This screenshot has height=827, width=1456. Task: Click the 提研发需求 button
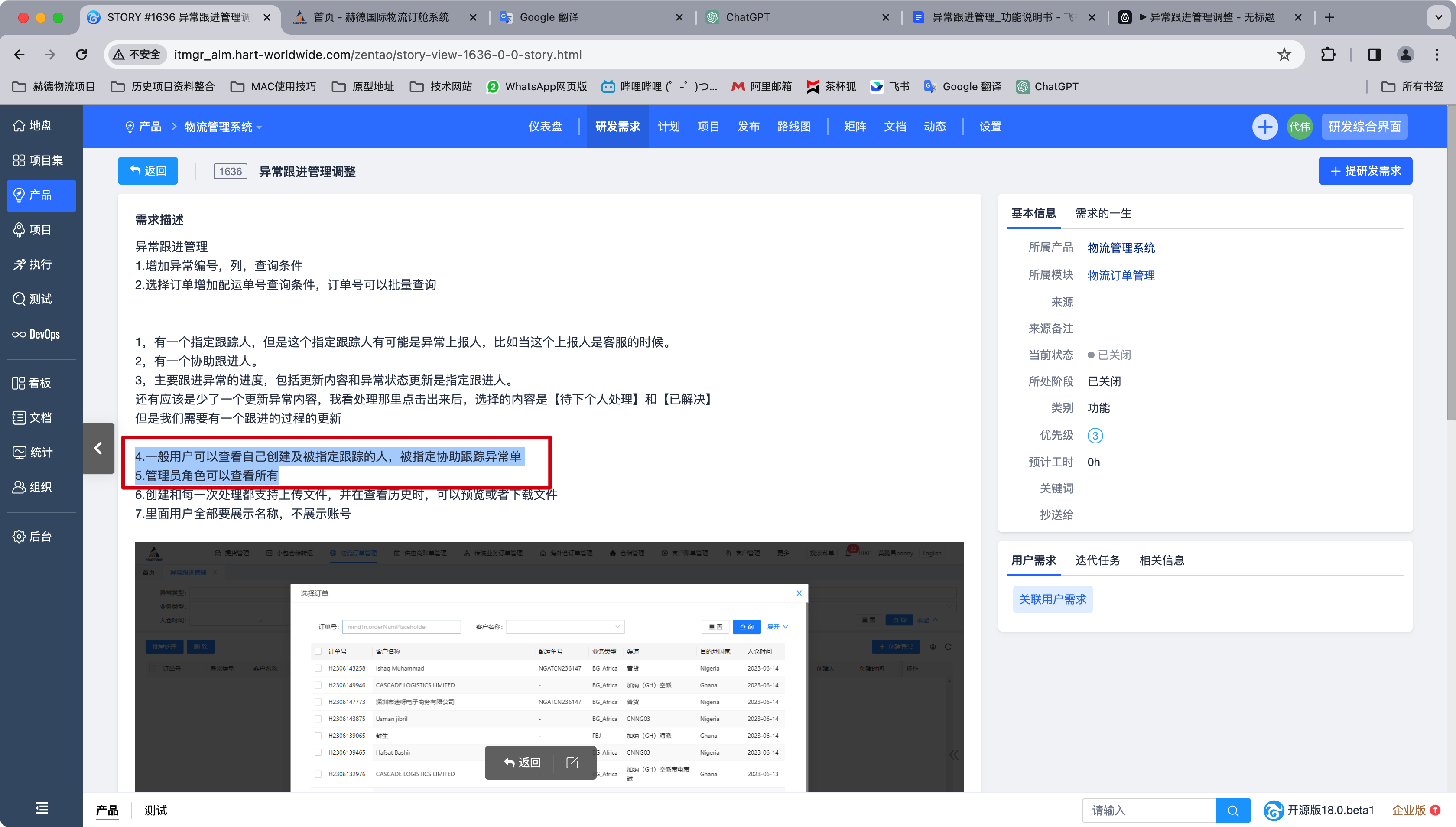(1365, 171)
